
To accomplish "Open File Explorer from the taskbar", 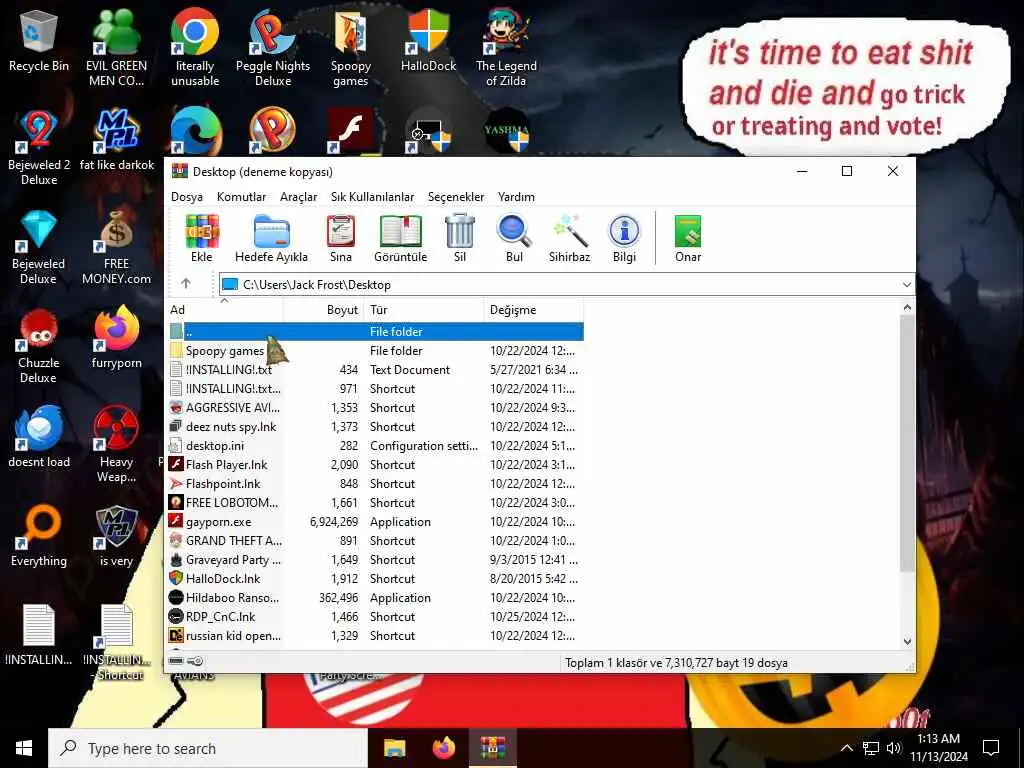I will (394, 748).
